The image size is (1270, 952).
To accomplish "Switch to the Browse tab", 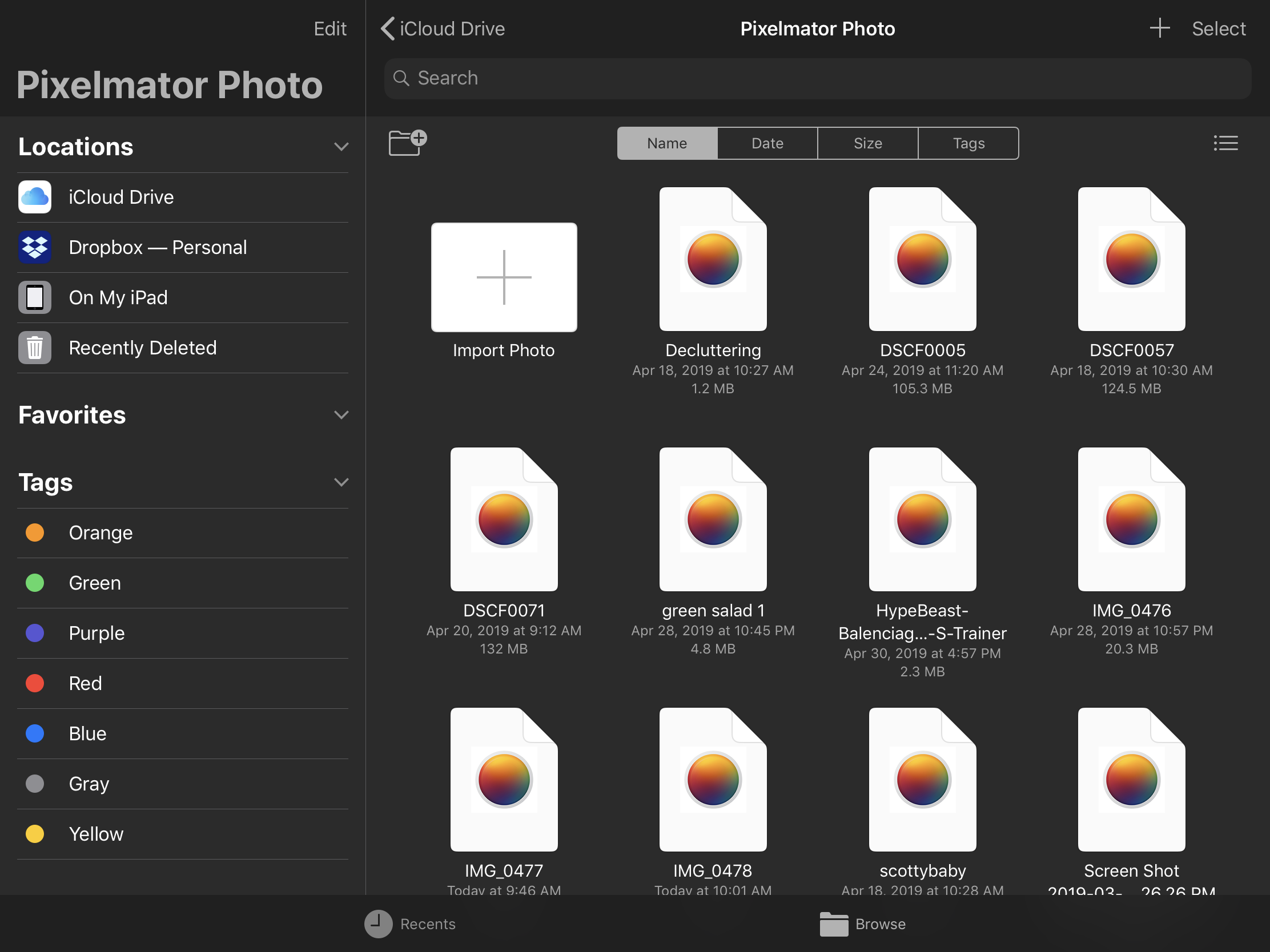I will click(x=862, y=924).
